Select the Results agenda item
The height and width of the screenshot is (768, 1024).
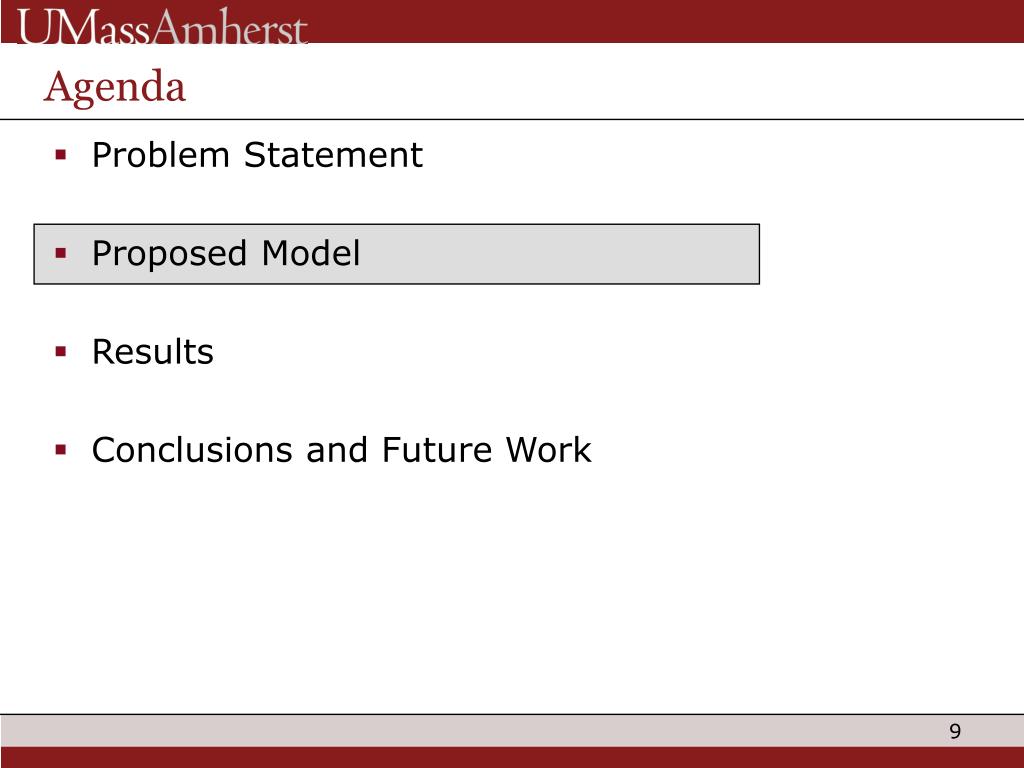(153, 352)
